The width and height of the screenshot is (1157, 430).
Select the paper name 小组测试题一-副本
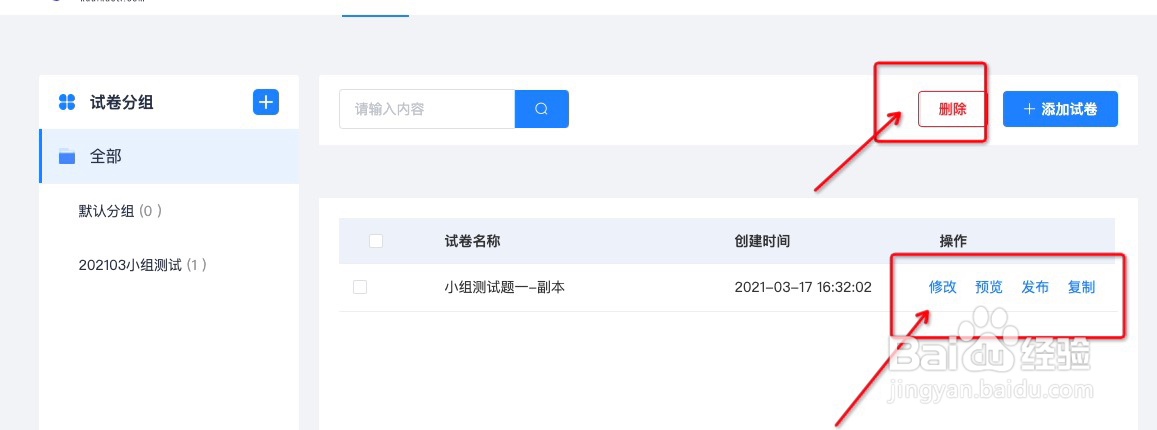(x=511, y=287)
